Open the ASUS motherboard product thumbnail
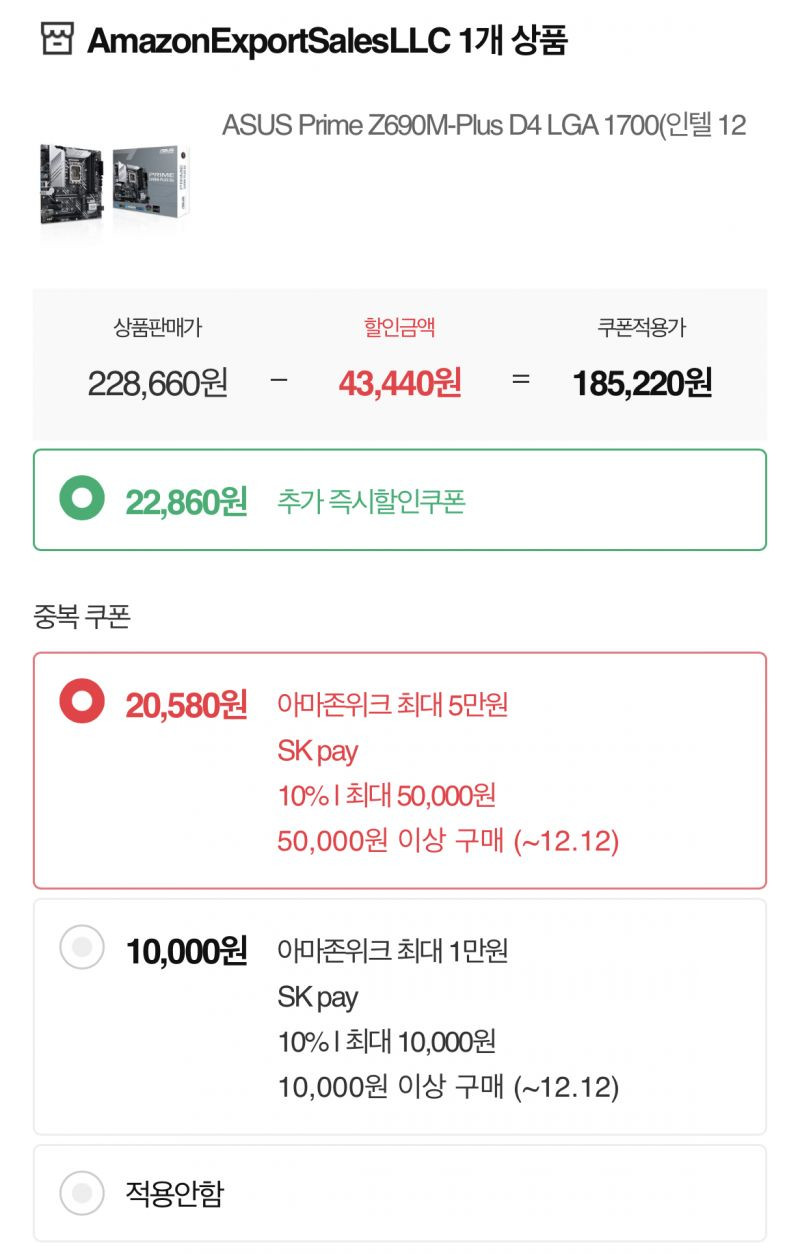This screenshot has width=800, height=1254. tap(115, 185)
